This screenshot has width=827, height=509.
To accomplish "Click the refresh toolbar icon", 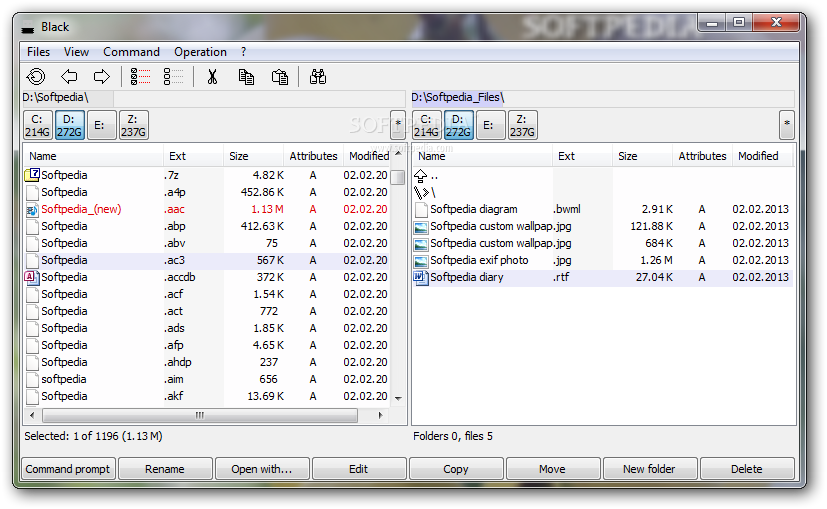I will (36, 76).
